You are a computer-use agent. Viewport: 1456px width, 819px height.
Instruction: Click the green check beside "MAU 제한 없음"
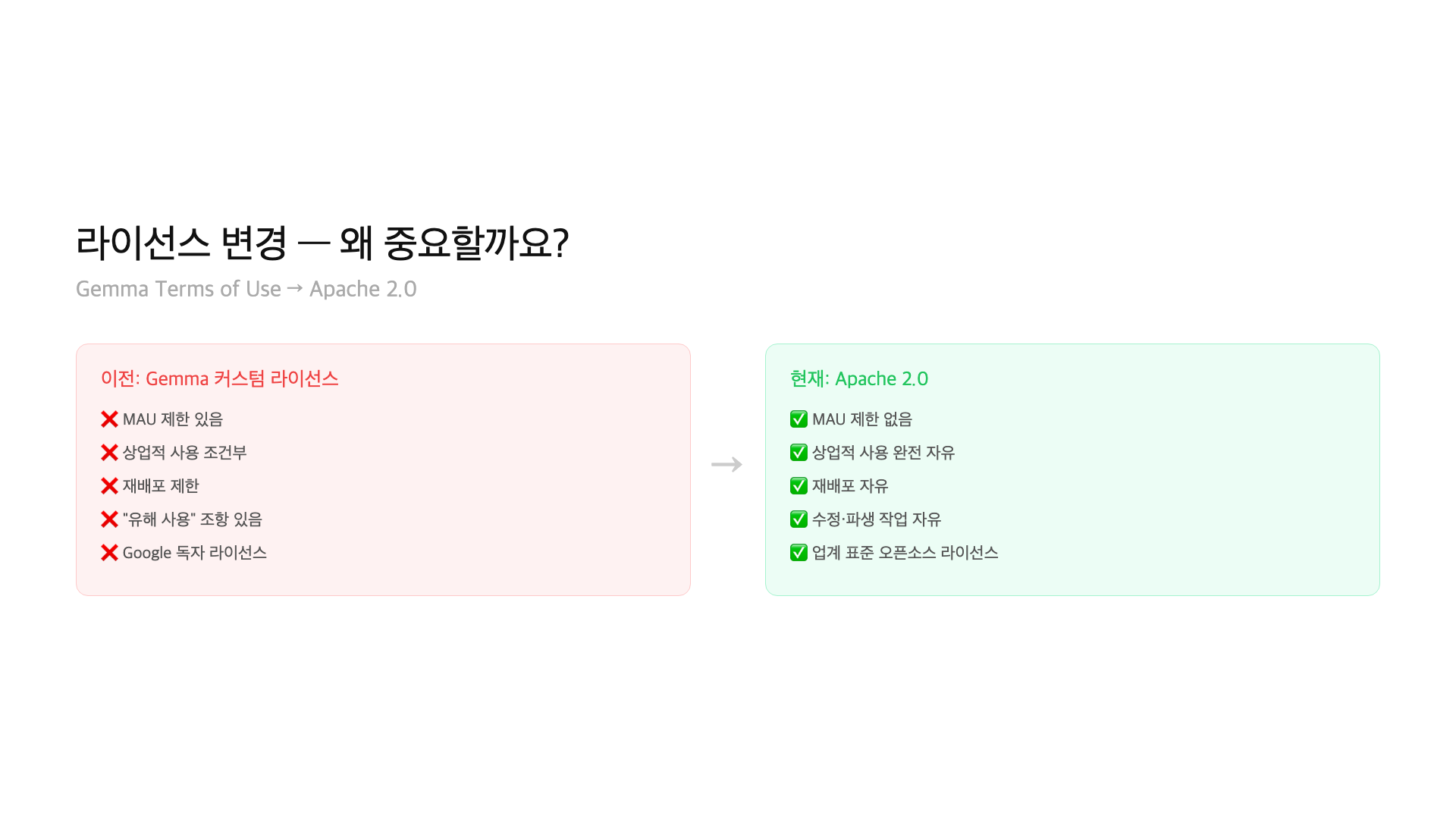pyautogui.click(x=799, y=419)
